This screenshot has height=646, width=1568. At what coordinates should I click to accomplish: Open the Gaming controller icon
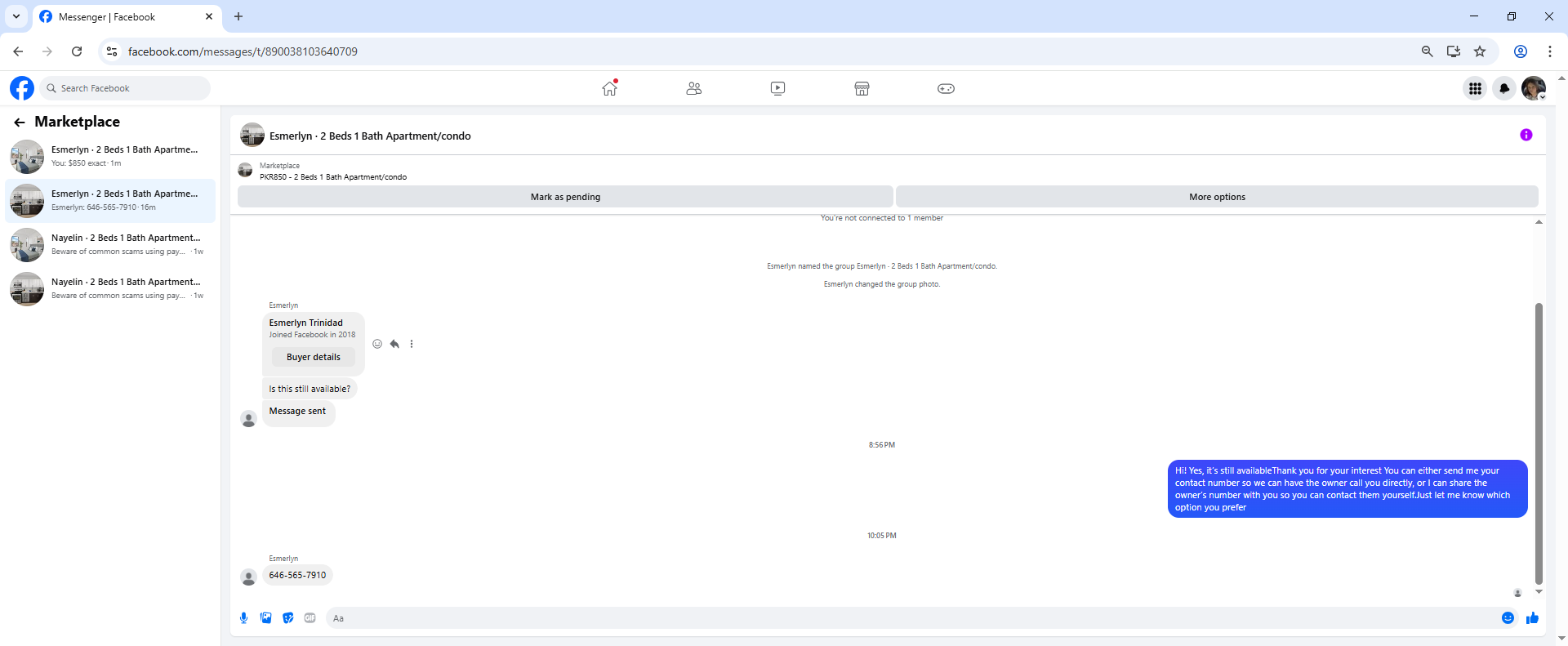tap(946, 88)
